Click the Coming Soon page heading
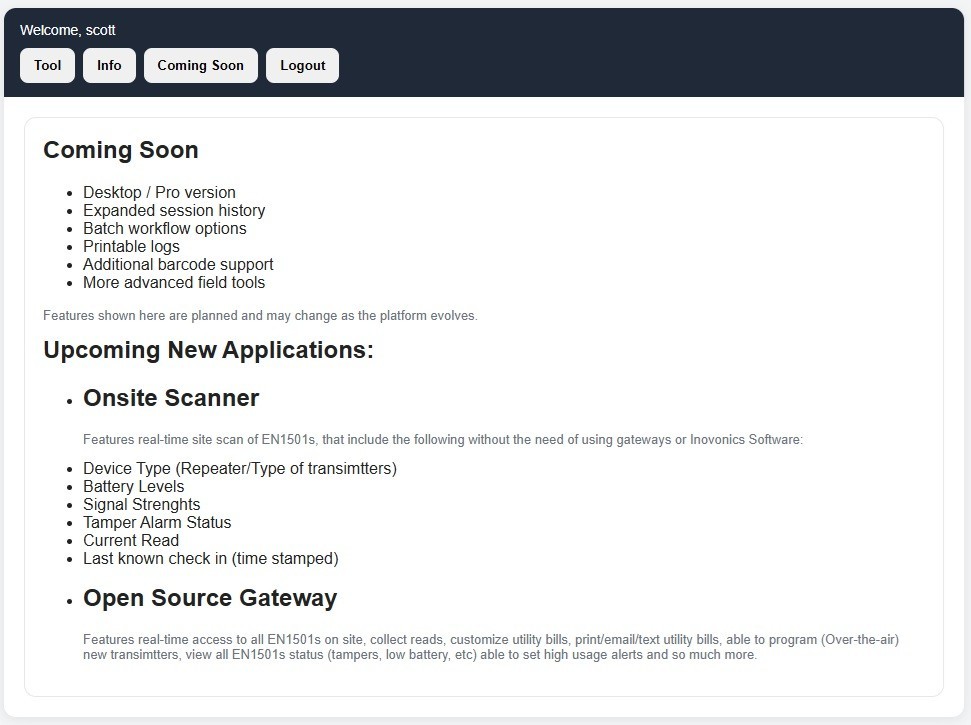The width and height of the screenshot is (971, 725). [x=120, y=150]
